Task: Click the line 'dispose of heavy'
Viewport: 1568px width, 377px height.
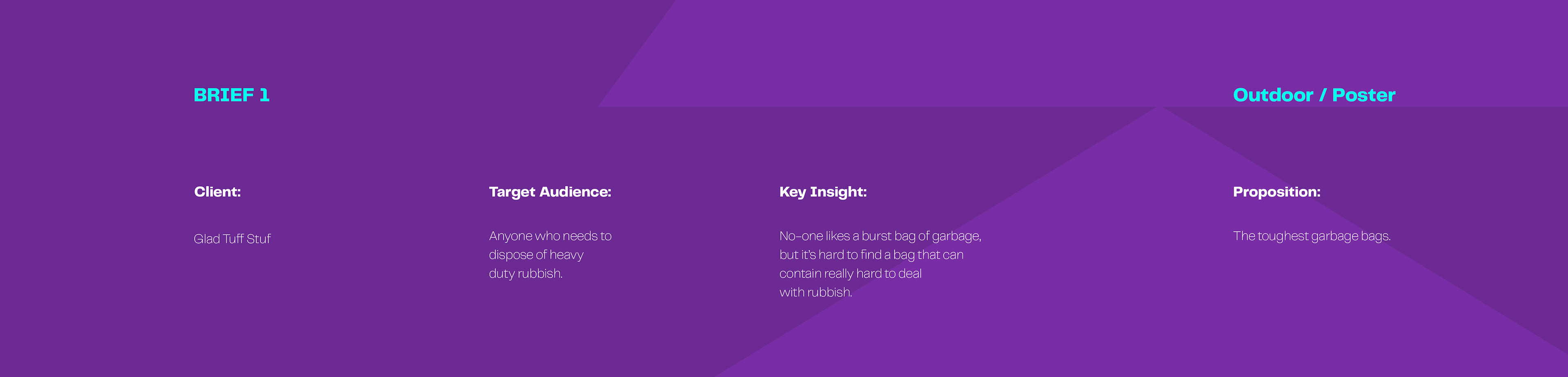Action: (x=536, y=254)
